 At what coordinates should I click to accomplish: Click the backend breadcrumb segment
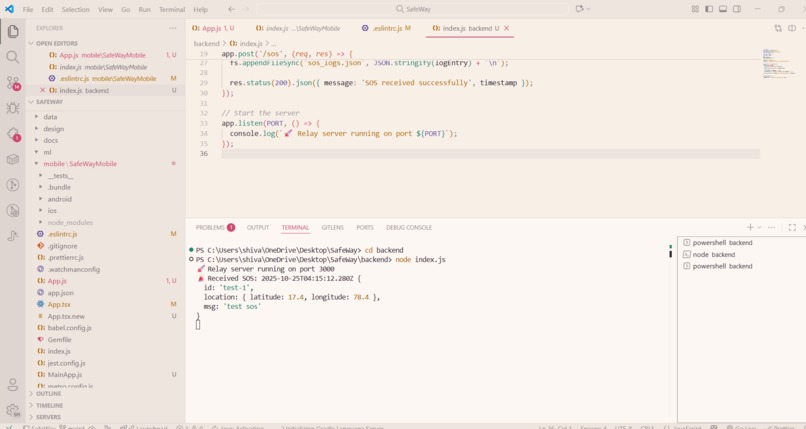tap(207, 44)
